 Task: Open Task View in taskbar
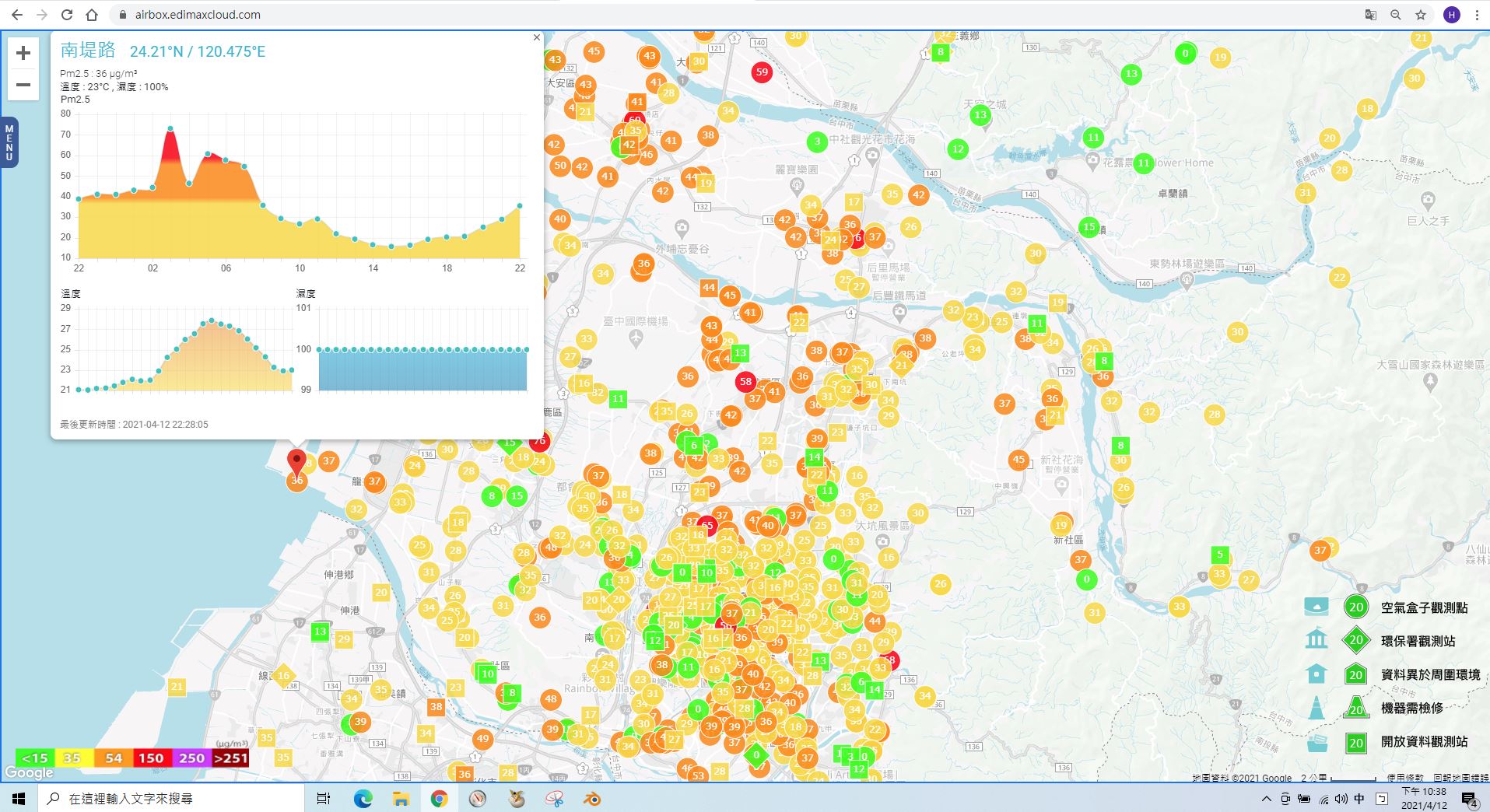pyautogui.click(x=324, y=799)
